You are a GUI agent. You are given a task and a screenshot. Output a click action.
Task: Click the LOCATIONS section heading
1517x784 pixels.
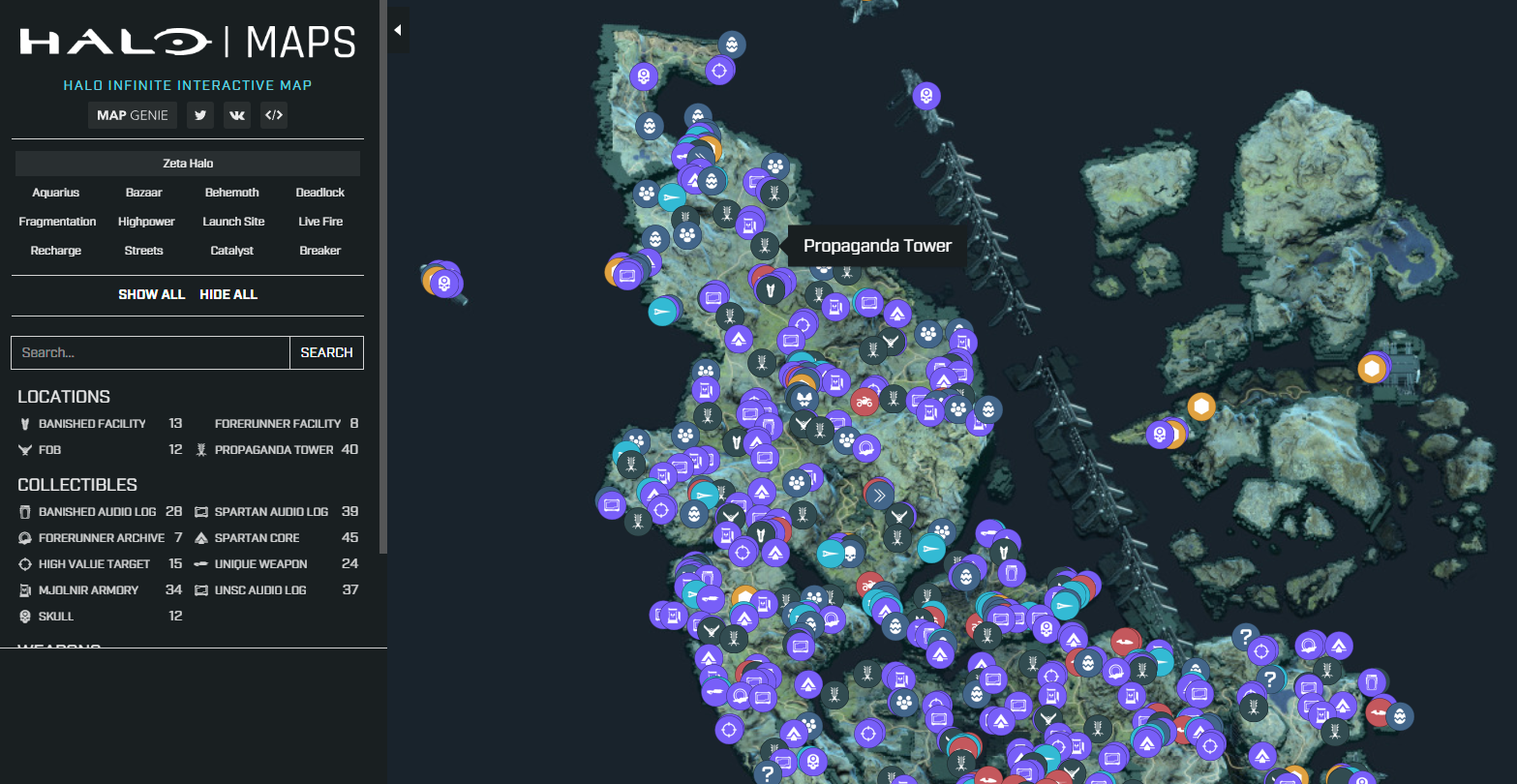click(x=64, y=397)
